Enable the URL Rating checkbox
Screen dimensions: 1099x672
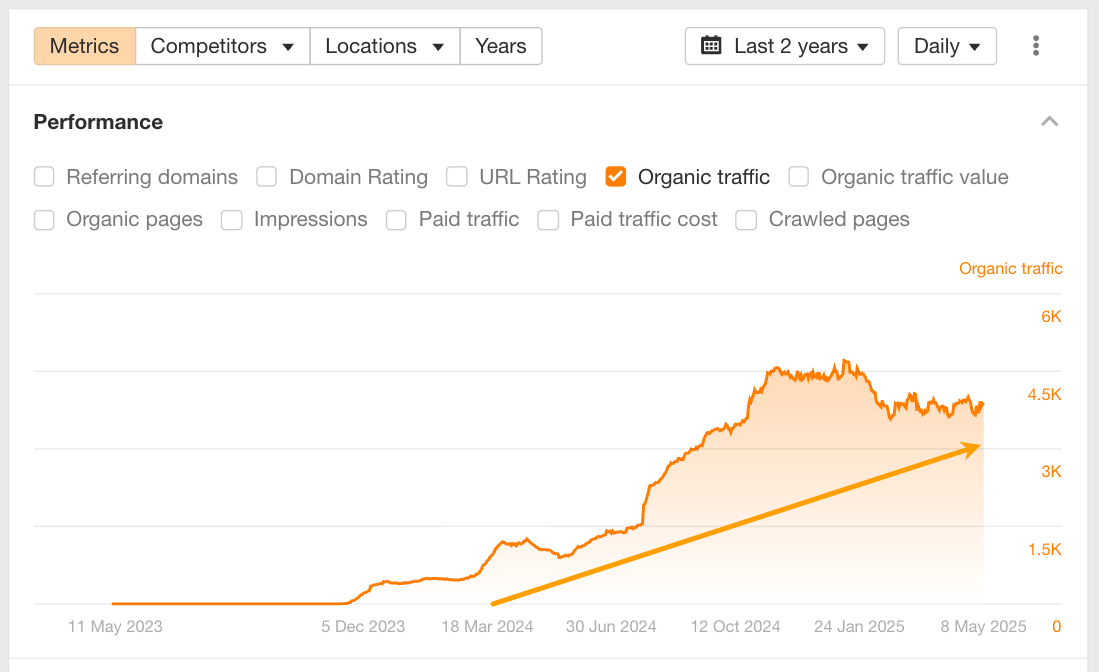tap(457, 177)
